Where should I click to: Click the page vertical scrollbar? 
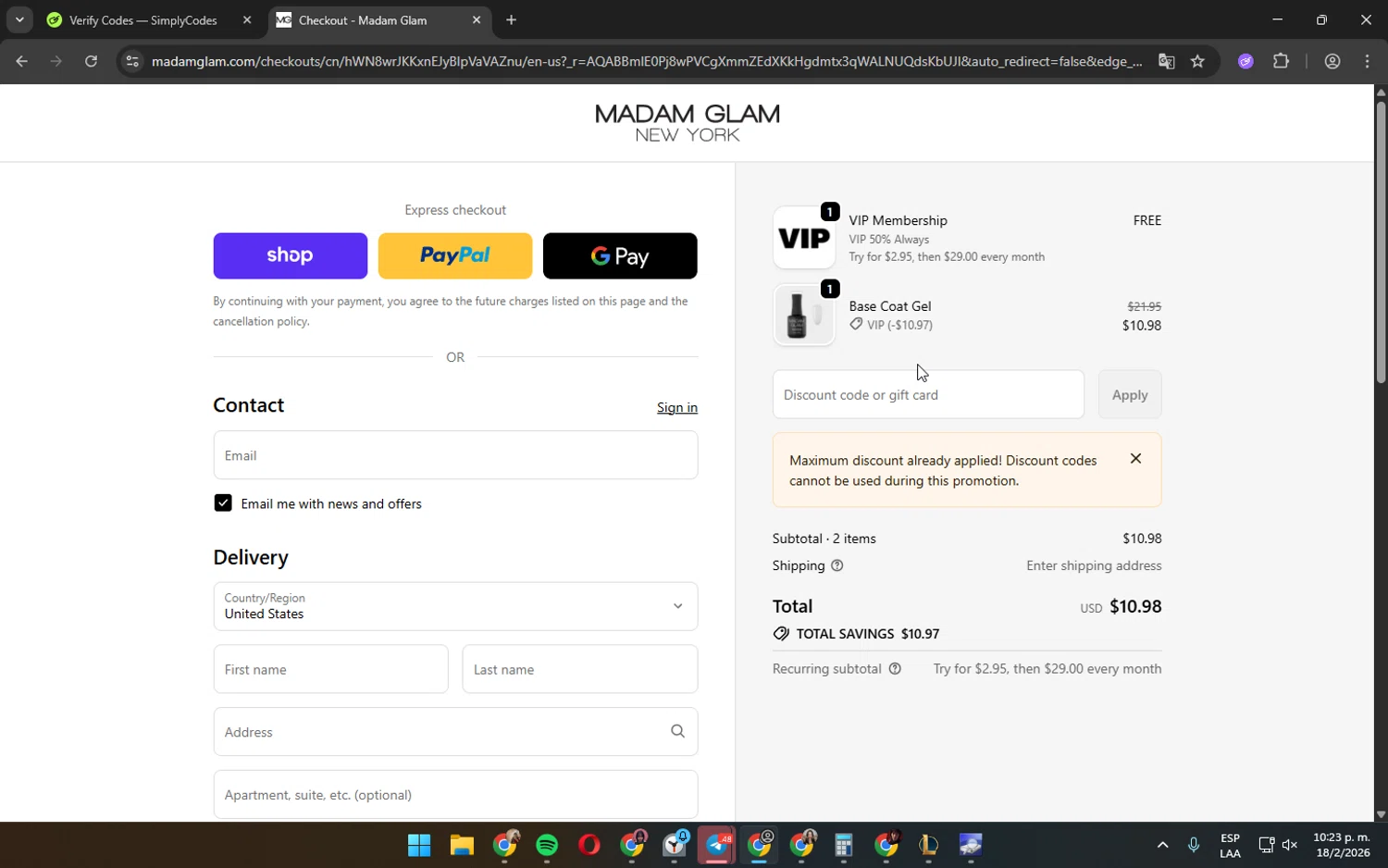point(1381,241)
